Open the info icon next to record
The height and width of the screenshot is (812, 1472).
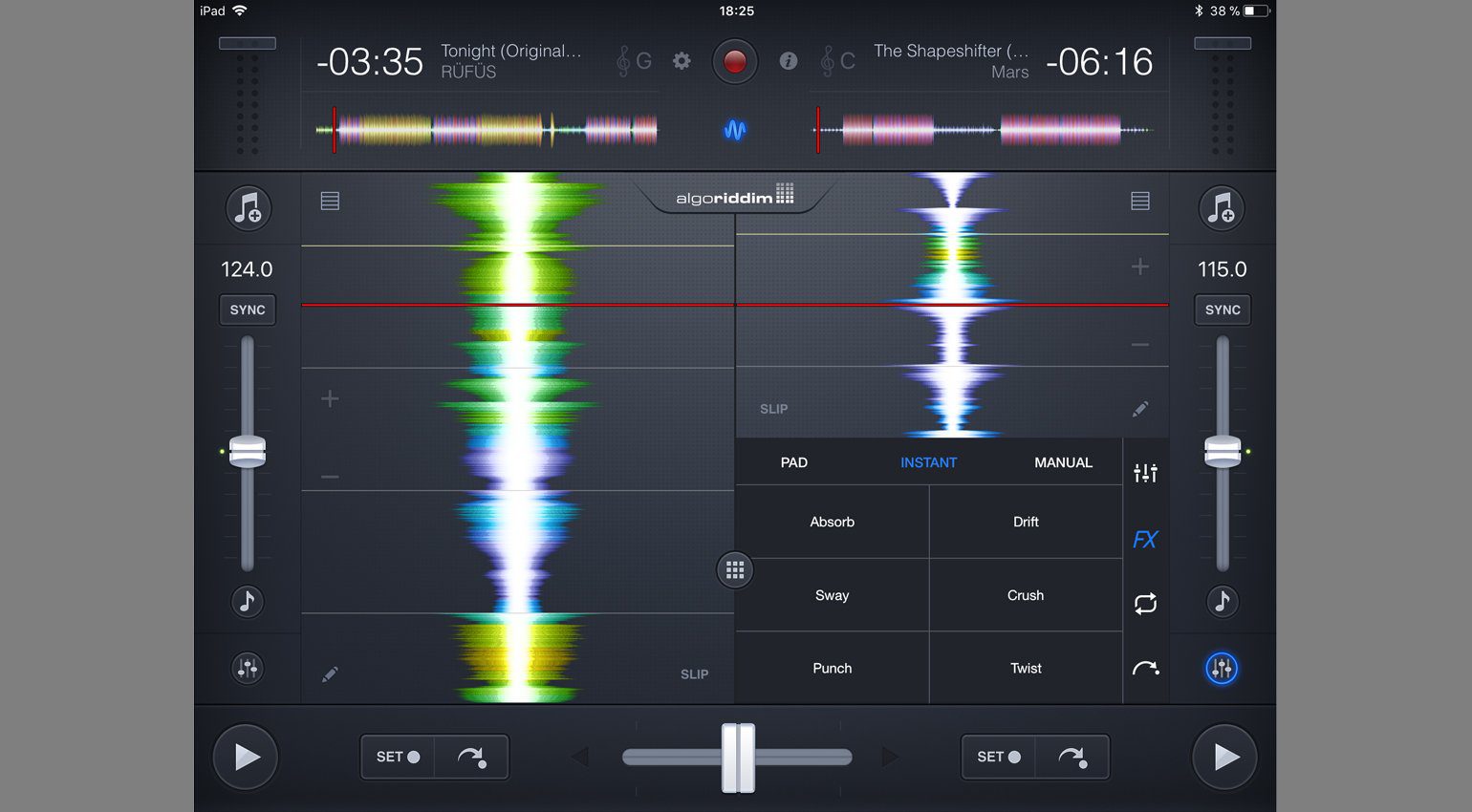click(x=788, y=61)
